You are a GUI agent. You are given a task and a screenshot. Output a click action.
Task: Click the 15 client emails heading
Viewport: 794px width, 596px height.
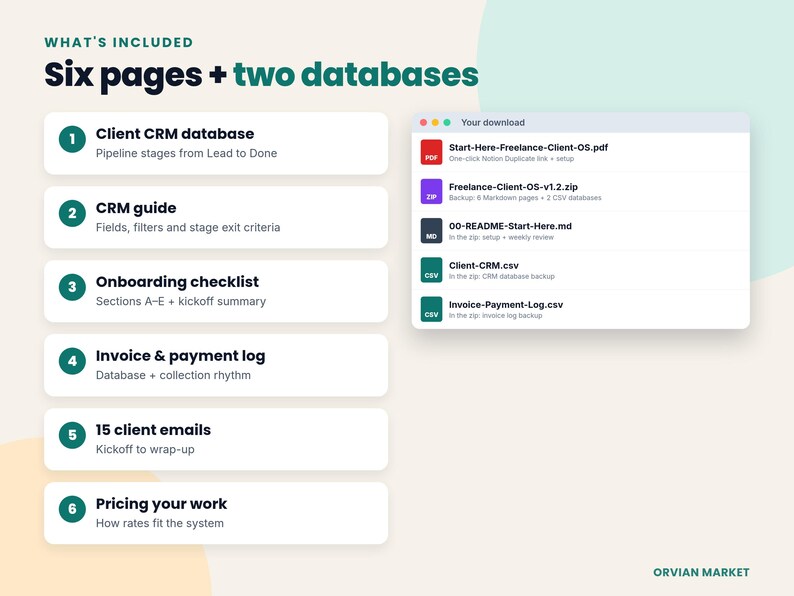coord(153,430)
